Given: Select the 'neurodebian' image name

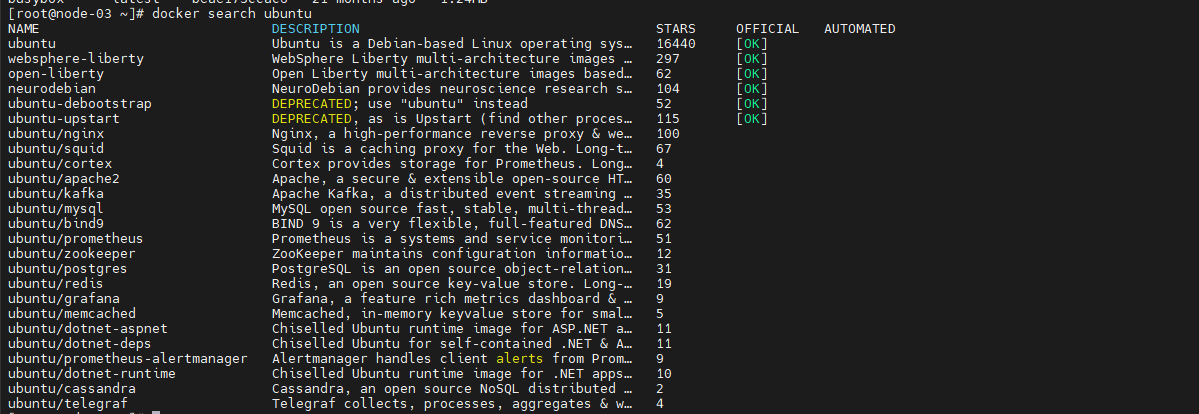Looking at the screenshot, I should 52,89.
